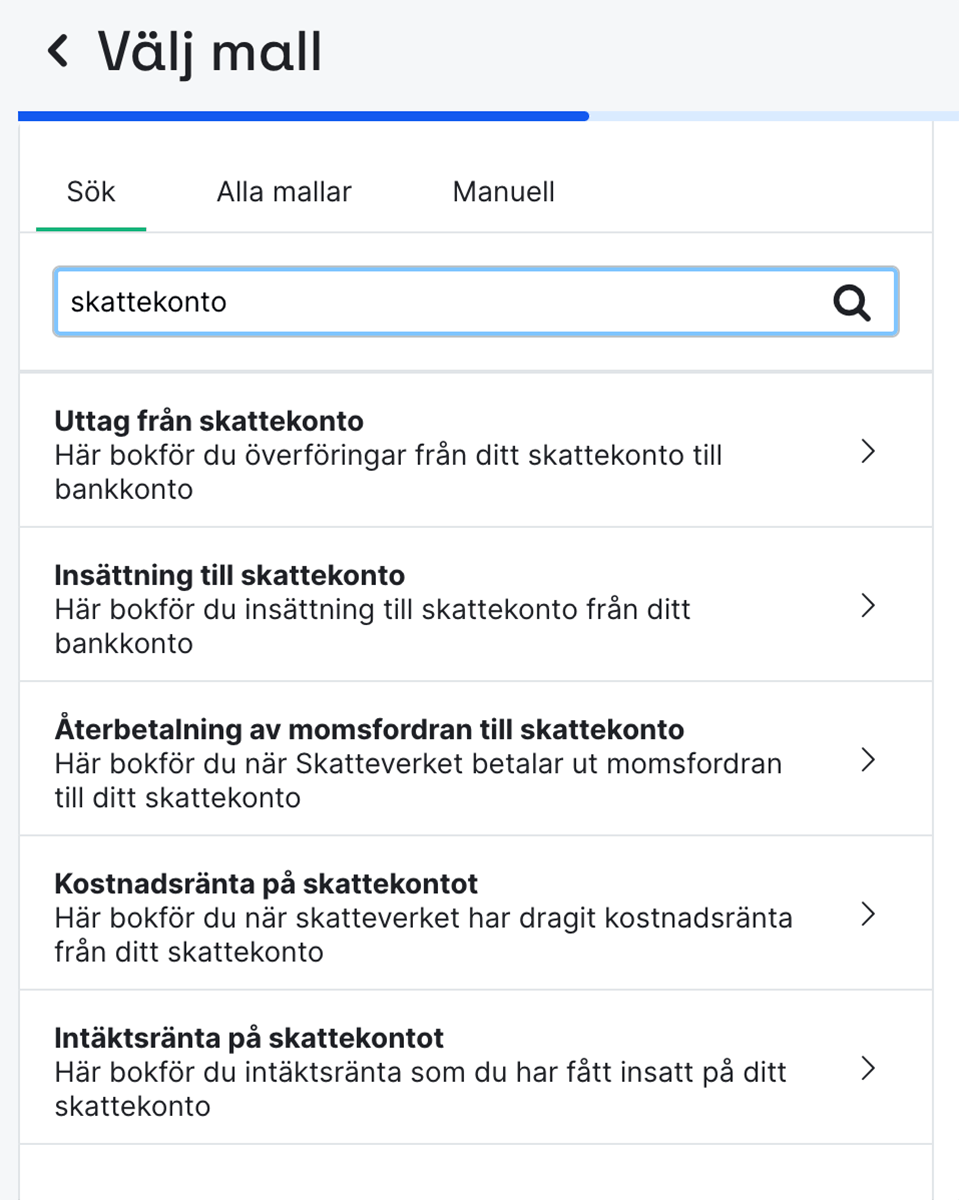Click the empty row below Intäktsränta entry
This screenshot has width=959, height=1200.
[476, 1165]
